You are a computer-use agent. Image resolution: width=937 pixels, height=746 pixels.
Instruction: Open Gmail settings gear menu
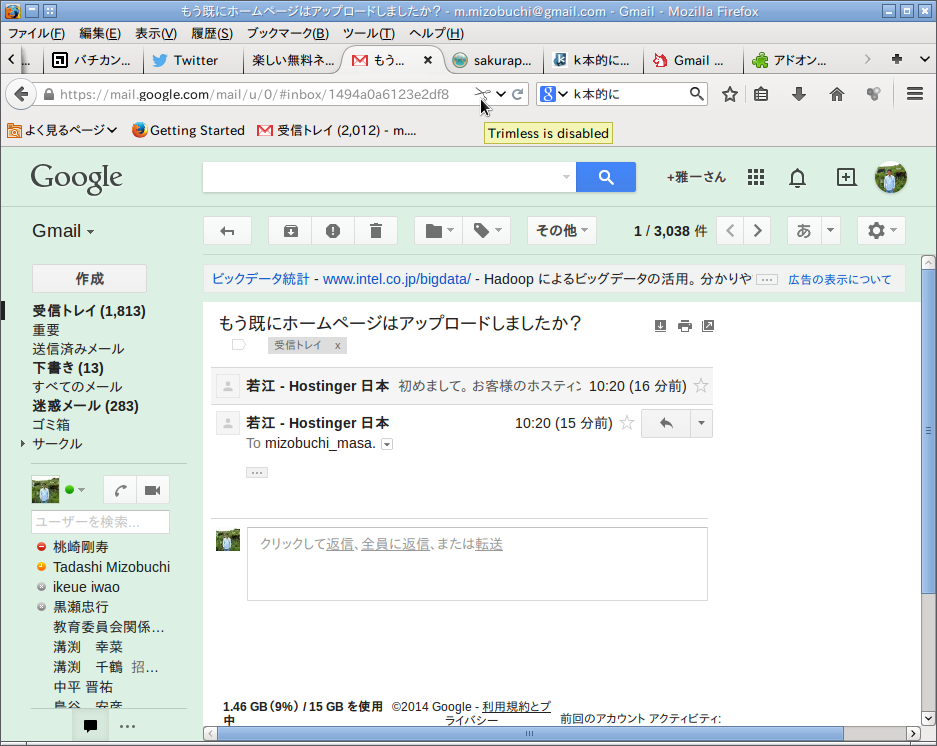click(881, 231)
